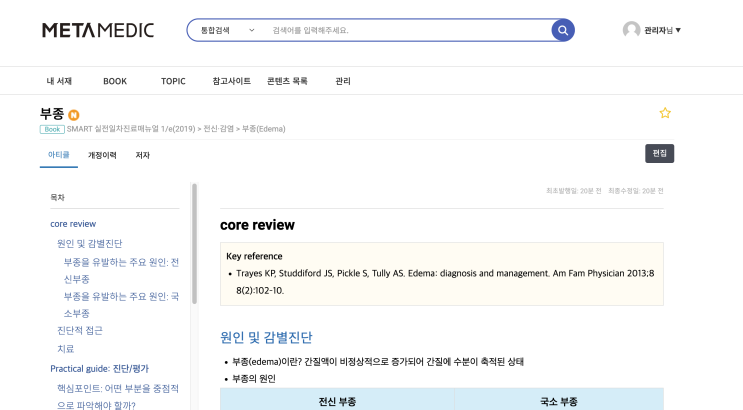The height and width of the screenshot is (410, 743).
Task: Click the METAMEDIC logo
Action: 98,30
